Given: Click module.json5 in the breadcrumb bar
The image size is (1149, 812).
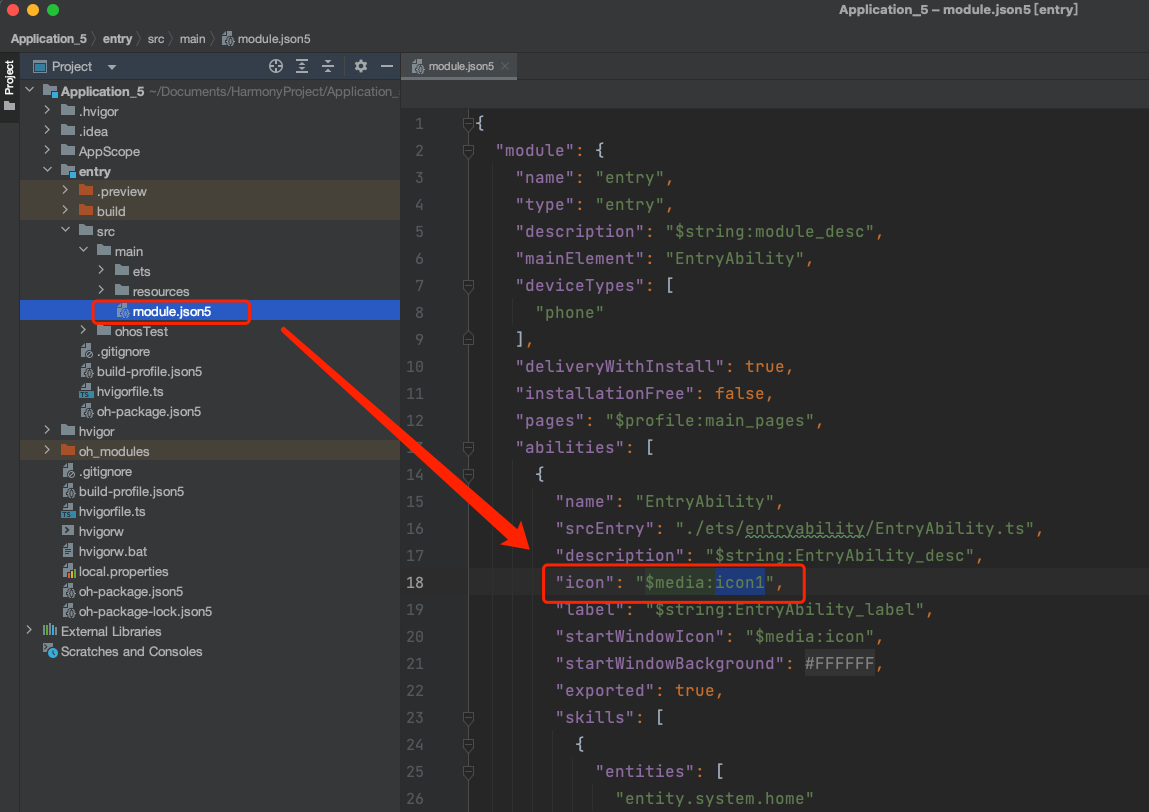Looking at the screenshot, I should pos(266,39).
